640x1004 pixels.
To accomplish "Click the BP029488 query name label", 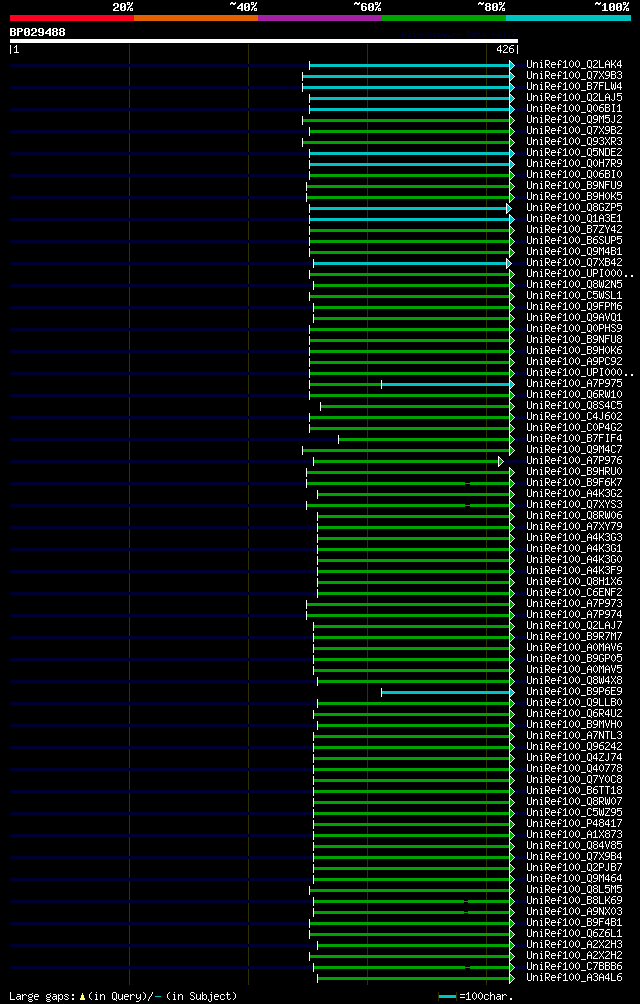I will coord(37,31).
